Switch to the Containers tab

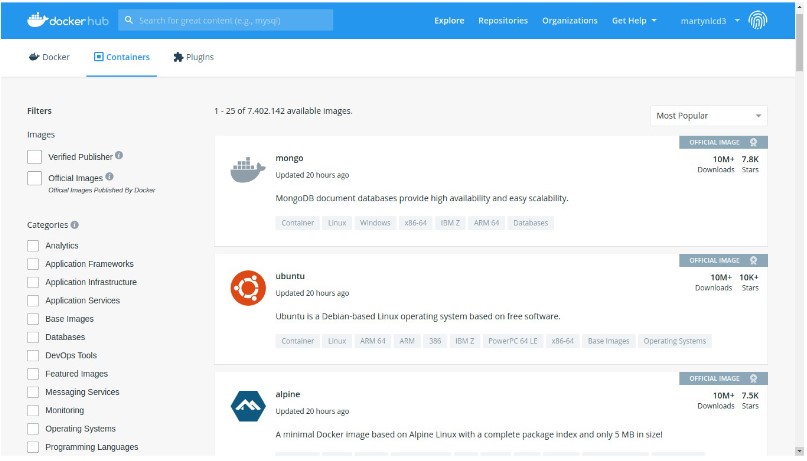[121, 57]
